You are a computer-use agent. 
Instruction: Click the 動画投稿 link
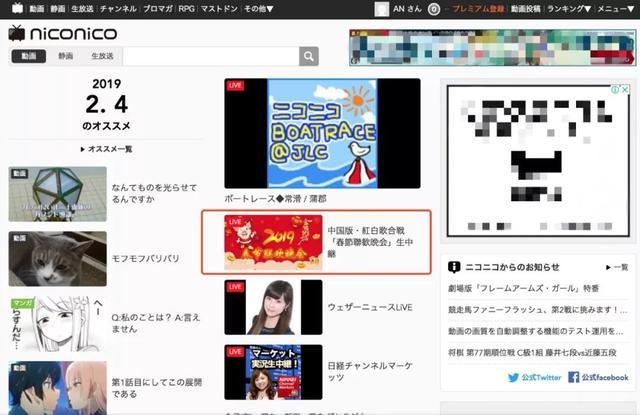coord(526,9)
